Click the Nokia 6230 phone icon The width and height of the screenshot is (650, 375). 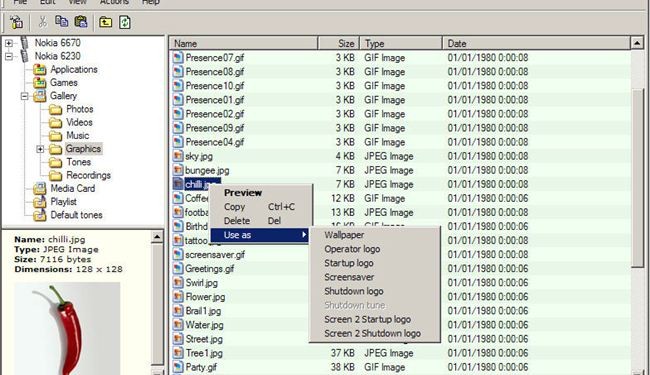coord(24,56)
